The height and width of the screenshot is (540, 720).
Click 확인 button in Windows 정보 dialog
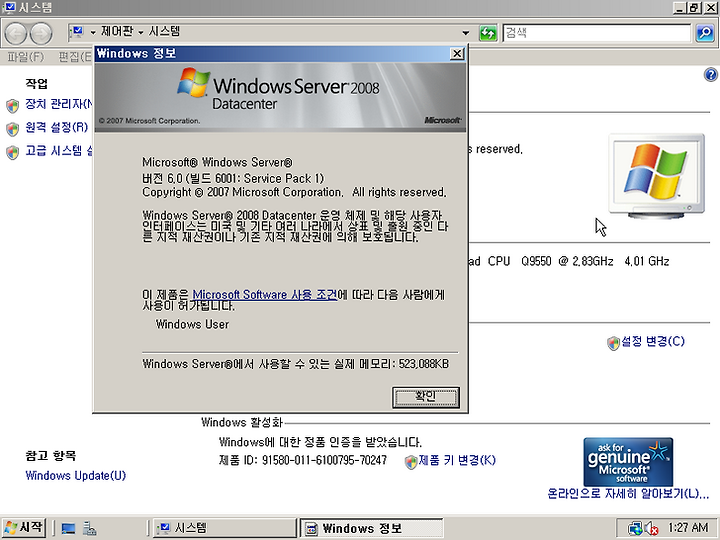point(426,397)
